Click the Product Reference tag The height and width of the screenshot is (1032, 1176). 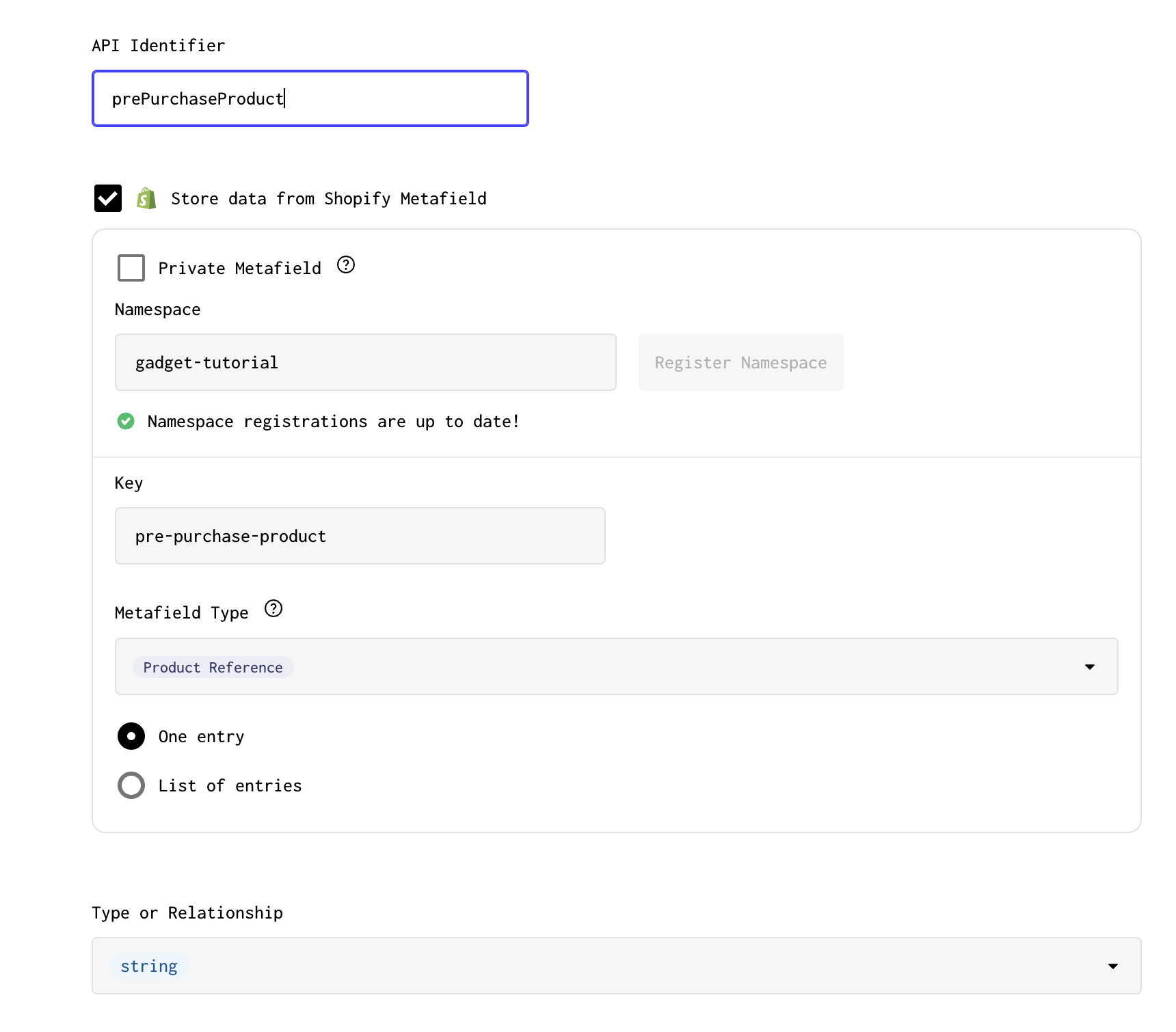tap(213, 667)
